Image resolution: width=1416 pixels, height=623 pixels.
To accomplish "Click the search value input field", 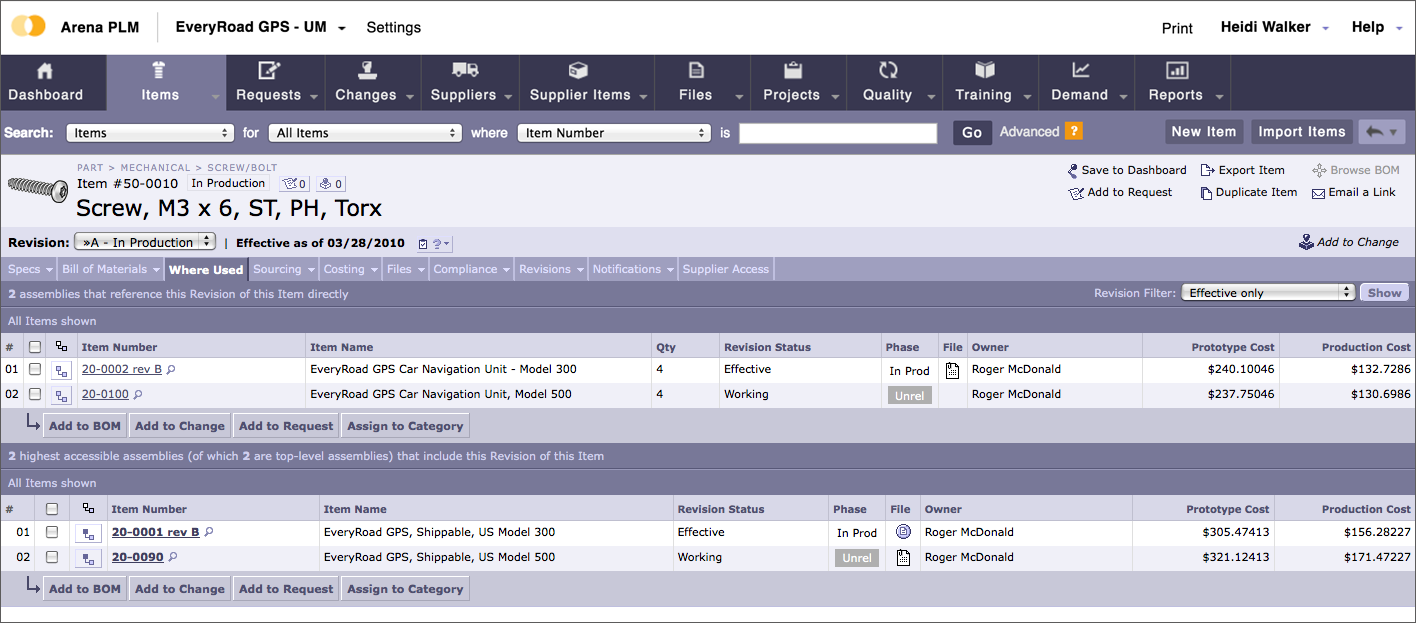I will coord(838,133).
